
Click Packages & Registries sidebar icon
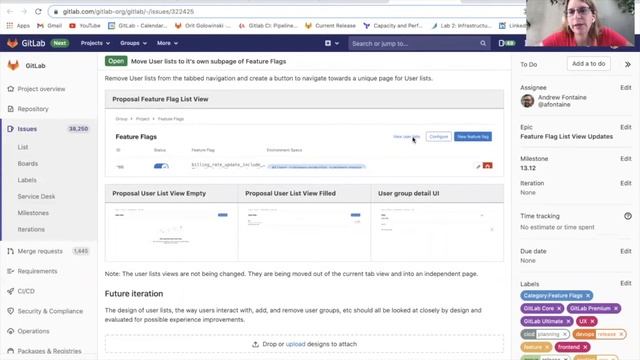point(11,351)
